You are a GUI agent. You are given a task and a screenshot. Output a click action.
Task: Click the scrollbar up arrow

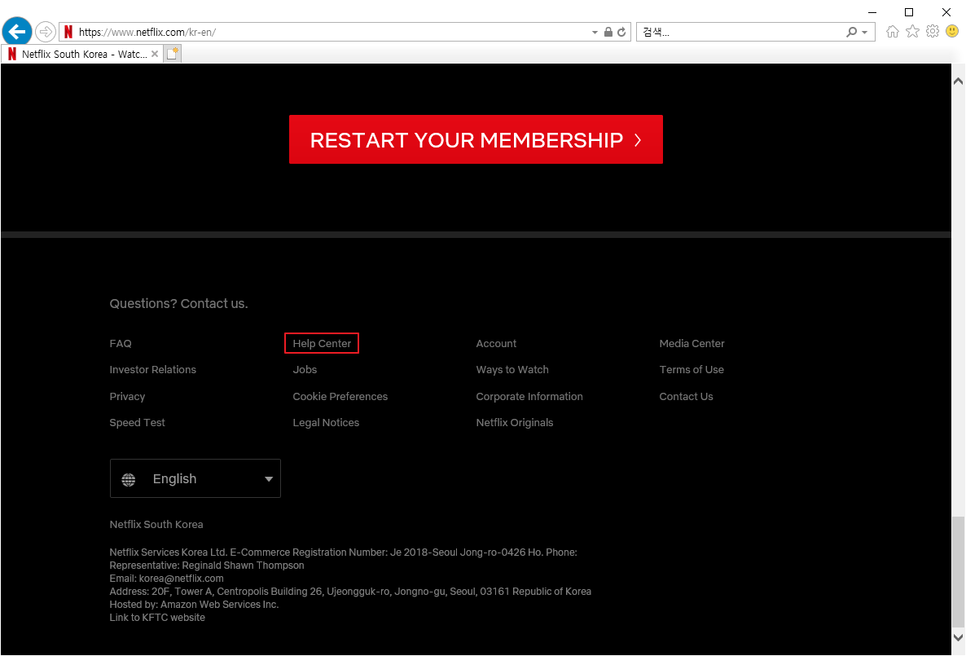pyautogui.click(x=958, y=81)
